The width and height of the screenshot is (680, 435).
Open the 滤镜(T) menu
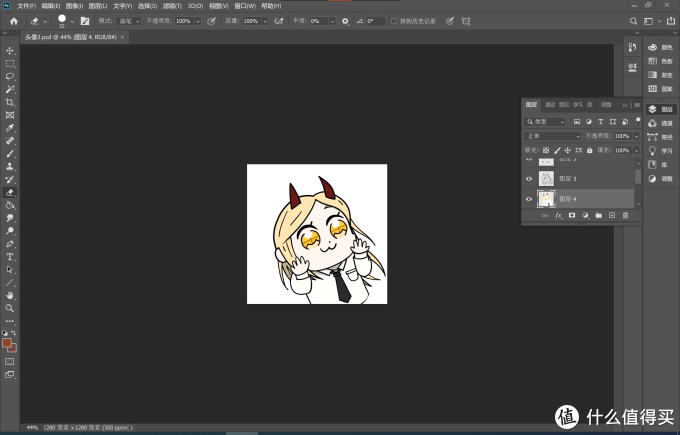coord(172,6)
